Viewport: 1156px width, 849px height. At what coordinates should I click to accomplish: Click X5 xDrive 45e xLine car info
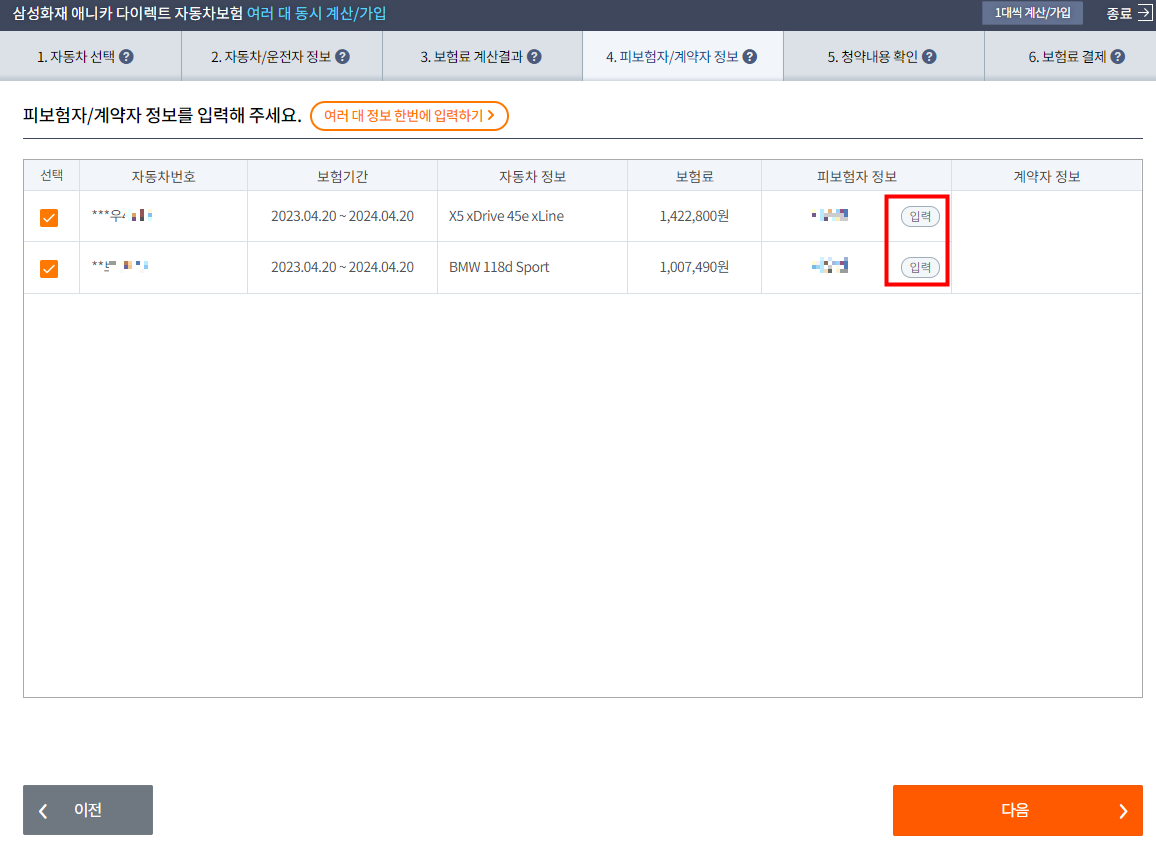(506, 216)
